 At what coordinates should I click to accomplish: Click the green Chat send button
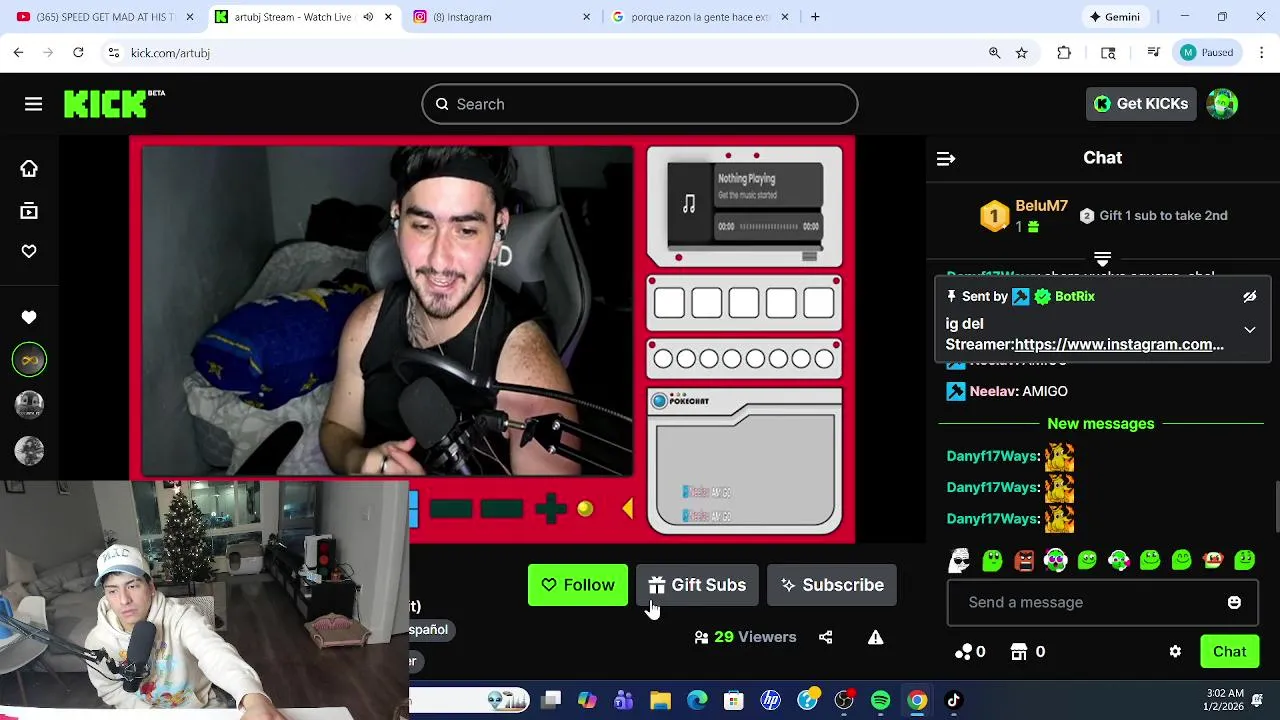coord(1229,652)
